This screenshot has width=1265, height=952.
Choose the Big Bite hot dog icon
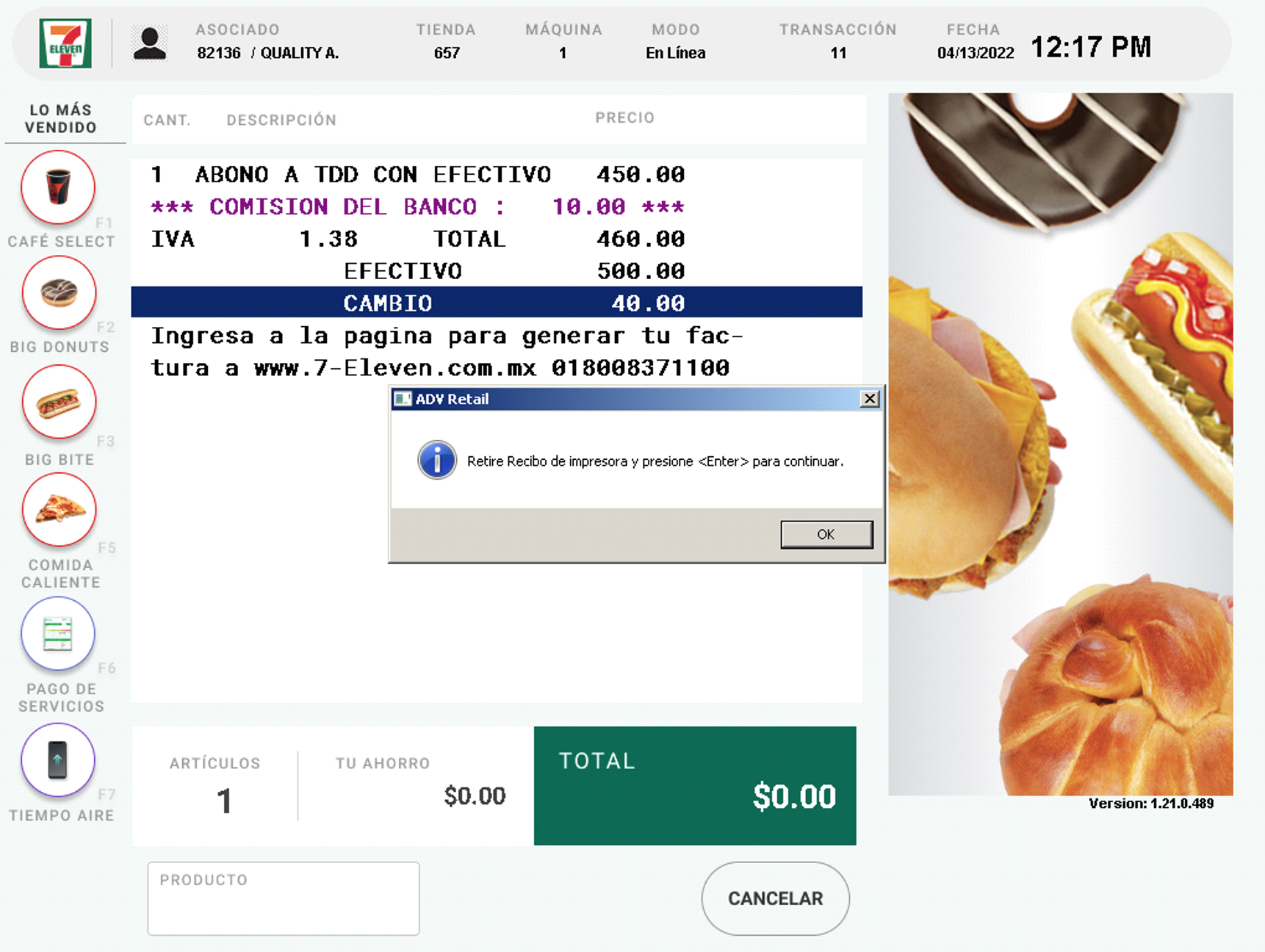pyautogui.click(x=59, y=402)
